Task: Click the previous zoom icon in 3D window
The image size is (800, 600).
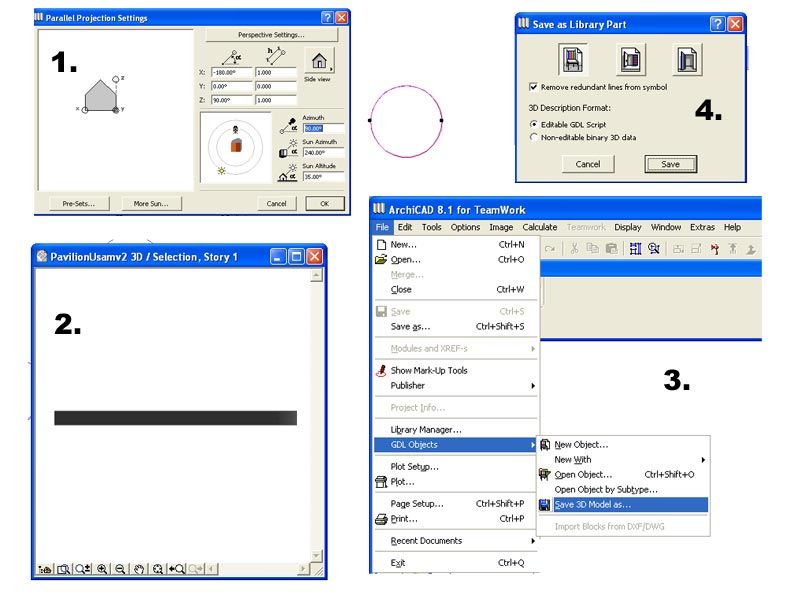Action: tap(177, 569)
